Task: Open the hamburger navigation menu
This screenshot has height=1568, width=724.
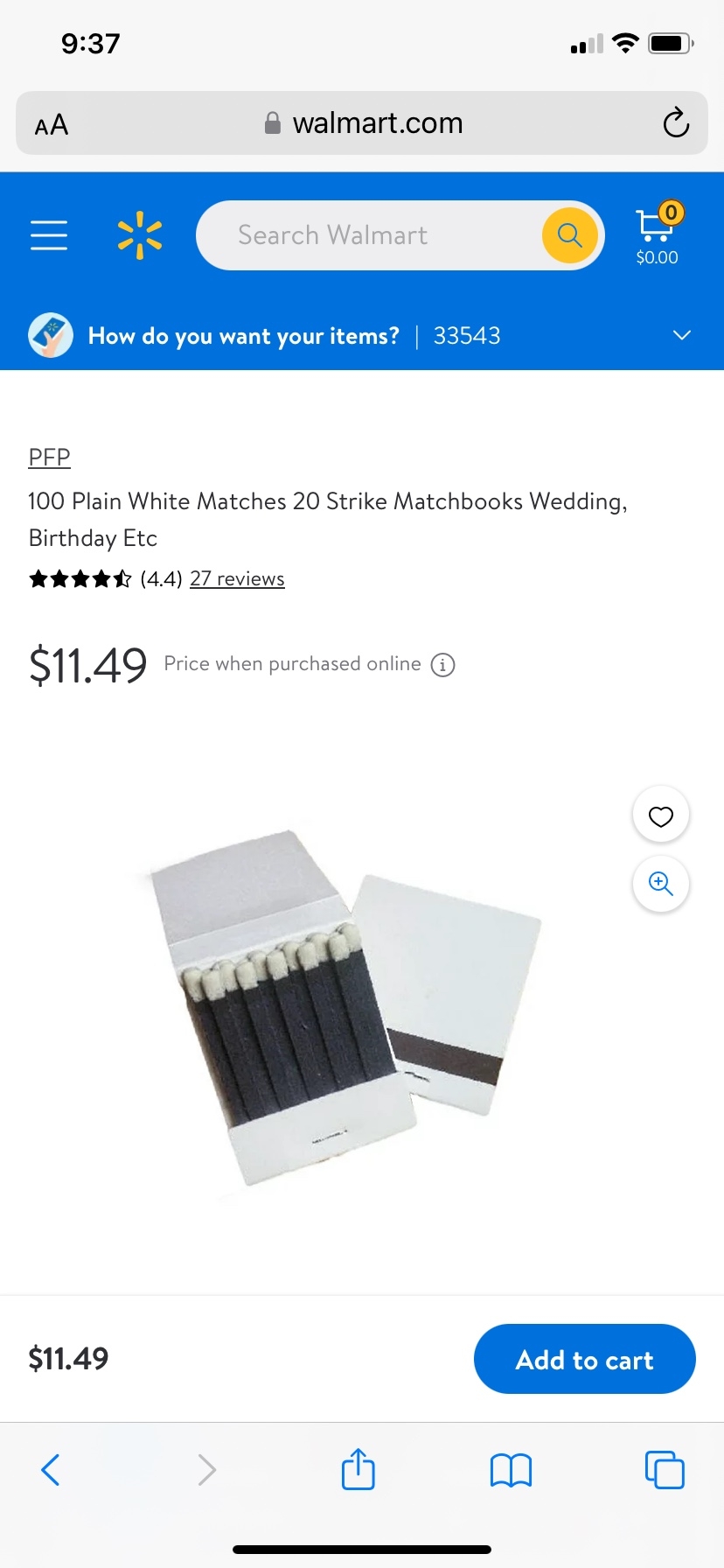Action: click(x=49, y=235)
